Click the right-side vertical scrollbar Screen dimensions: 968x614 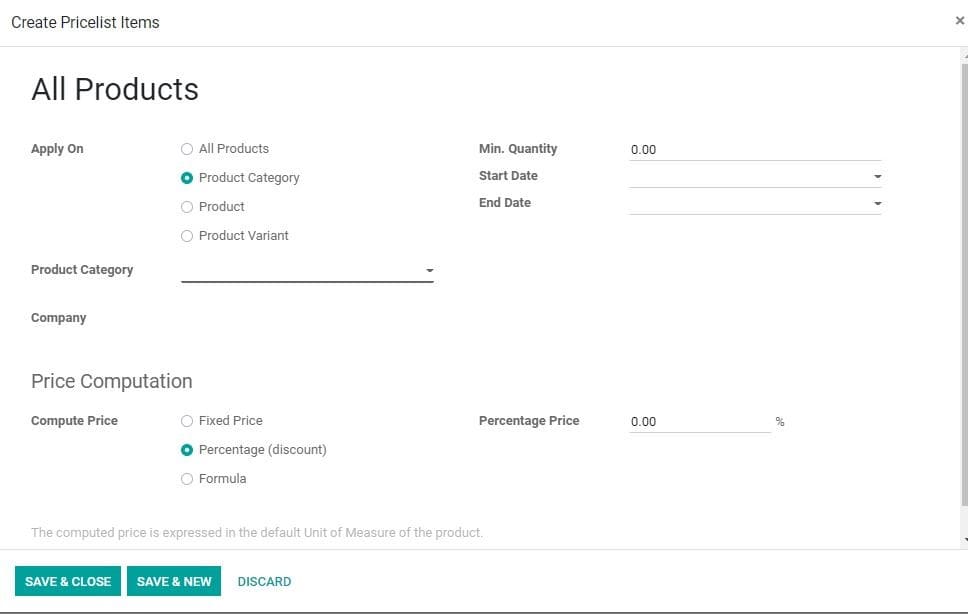(963, 300)
